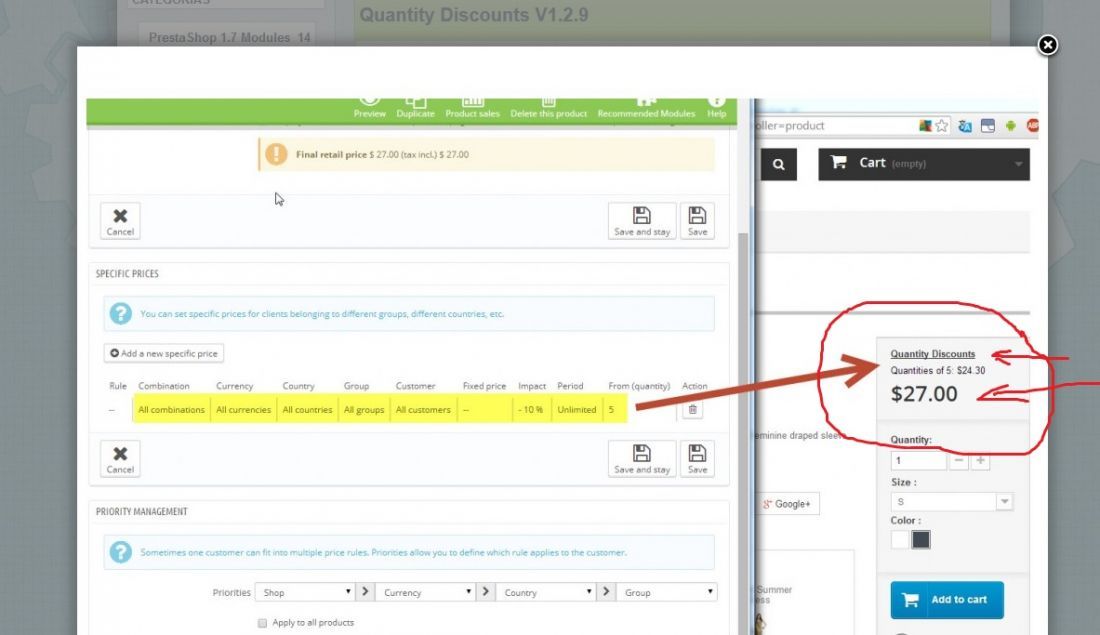Image resolution: width=1100 pixels, height=635 pixels.
Task: Close the lightbox with the X button
Action: click(1047, 45)
